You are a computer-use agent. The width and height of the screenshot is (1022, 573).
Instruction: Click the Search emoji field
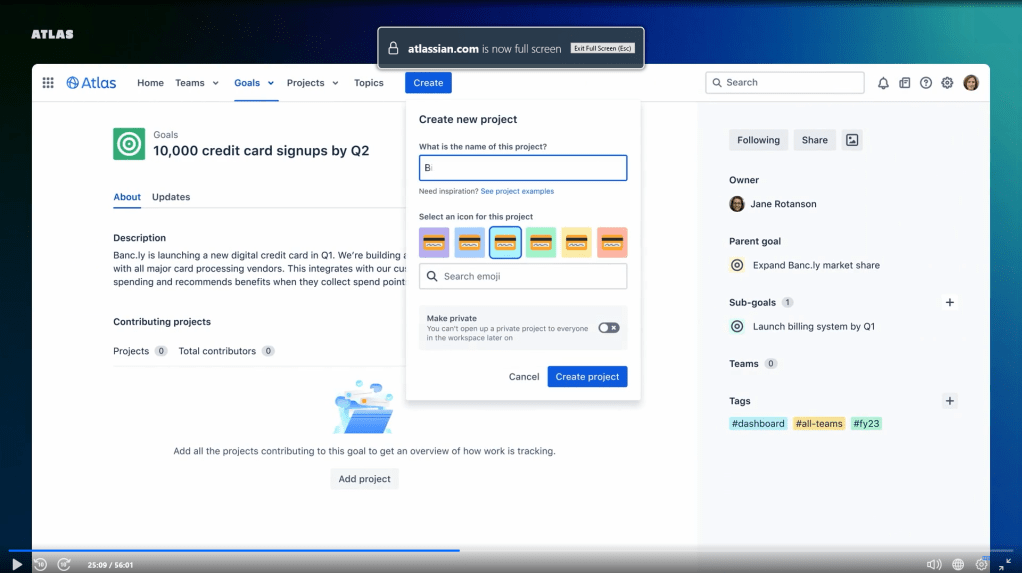pos(523,276)
